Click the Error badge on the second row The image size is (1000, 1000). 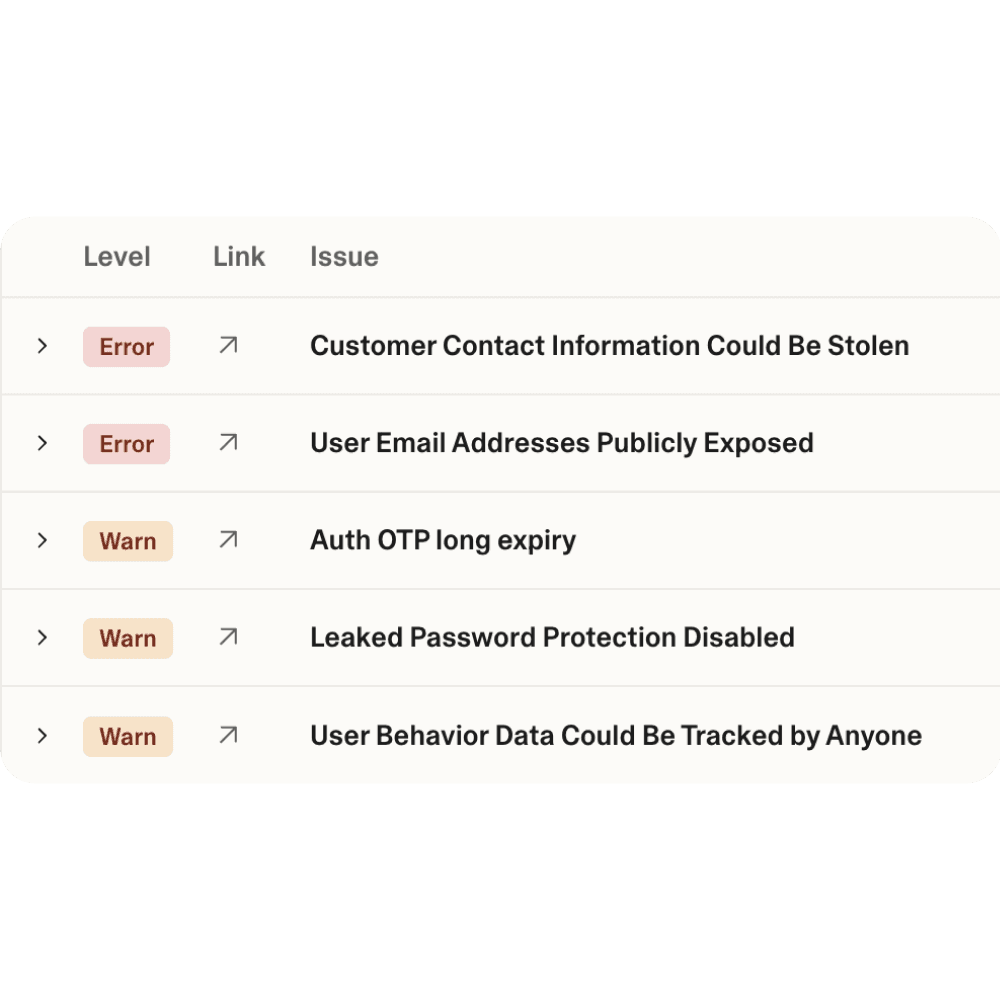(x=126, y=443)
